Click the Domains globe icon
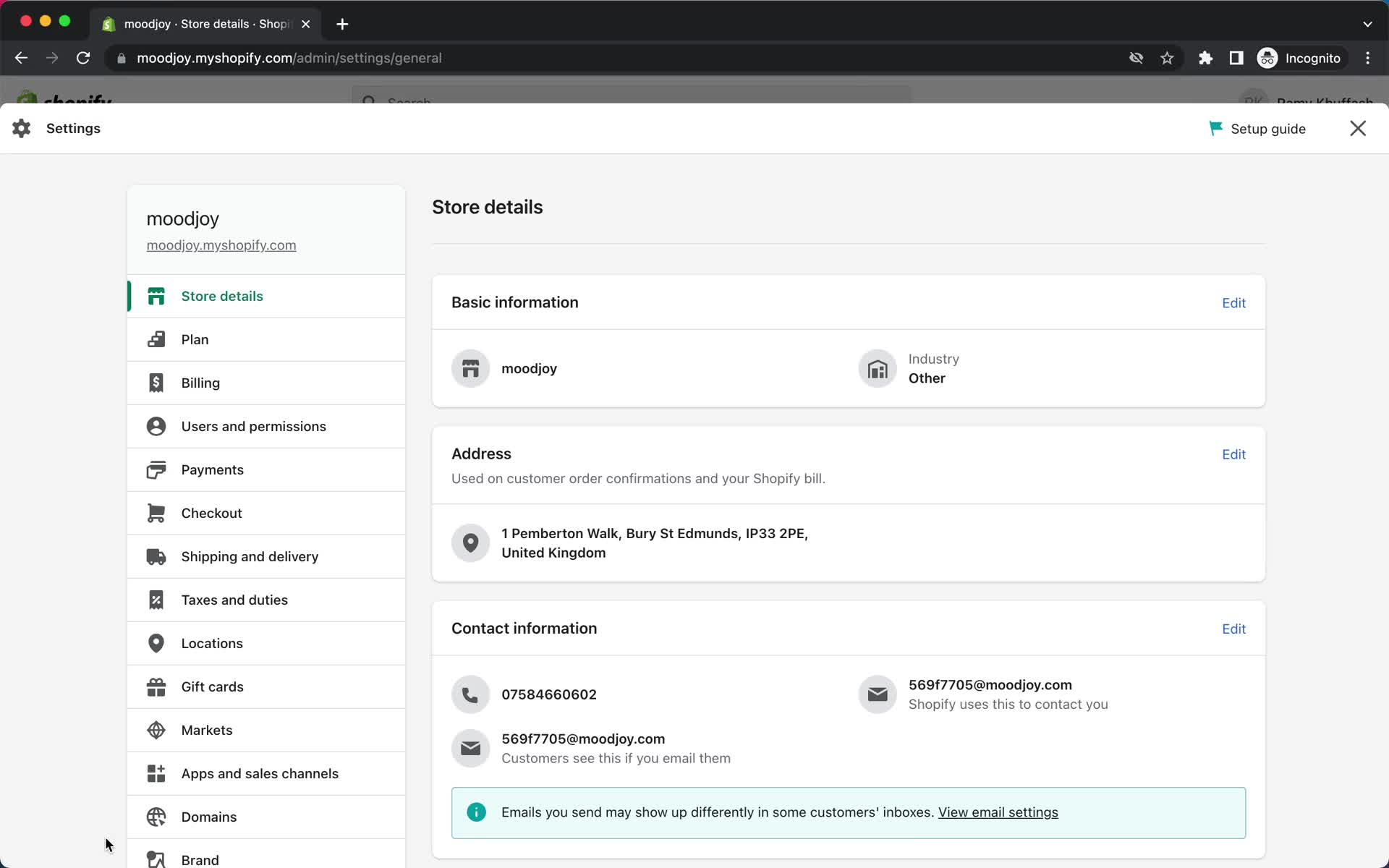 click(x=156, y=817)
